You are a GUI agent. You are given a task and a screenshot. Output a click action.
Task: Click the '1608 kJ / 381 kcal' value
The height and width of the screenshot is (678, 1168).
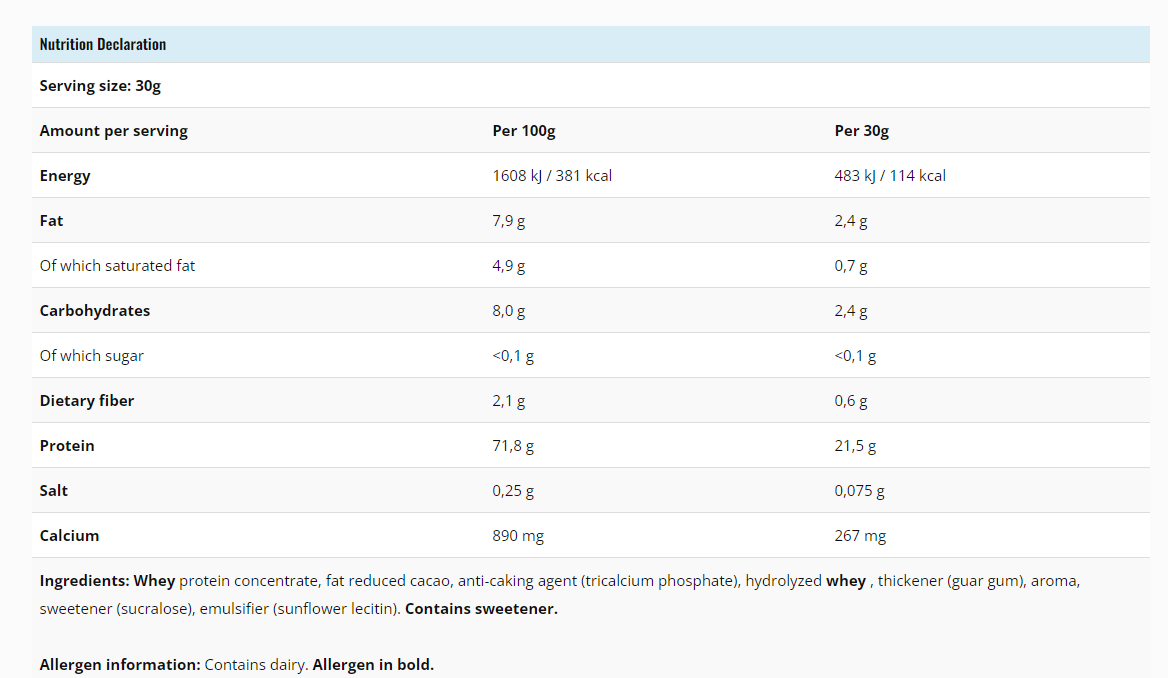coord(552,176)
